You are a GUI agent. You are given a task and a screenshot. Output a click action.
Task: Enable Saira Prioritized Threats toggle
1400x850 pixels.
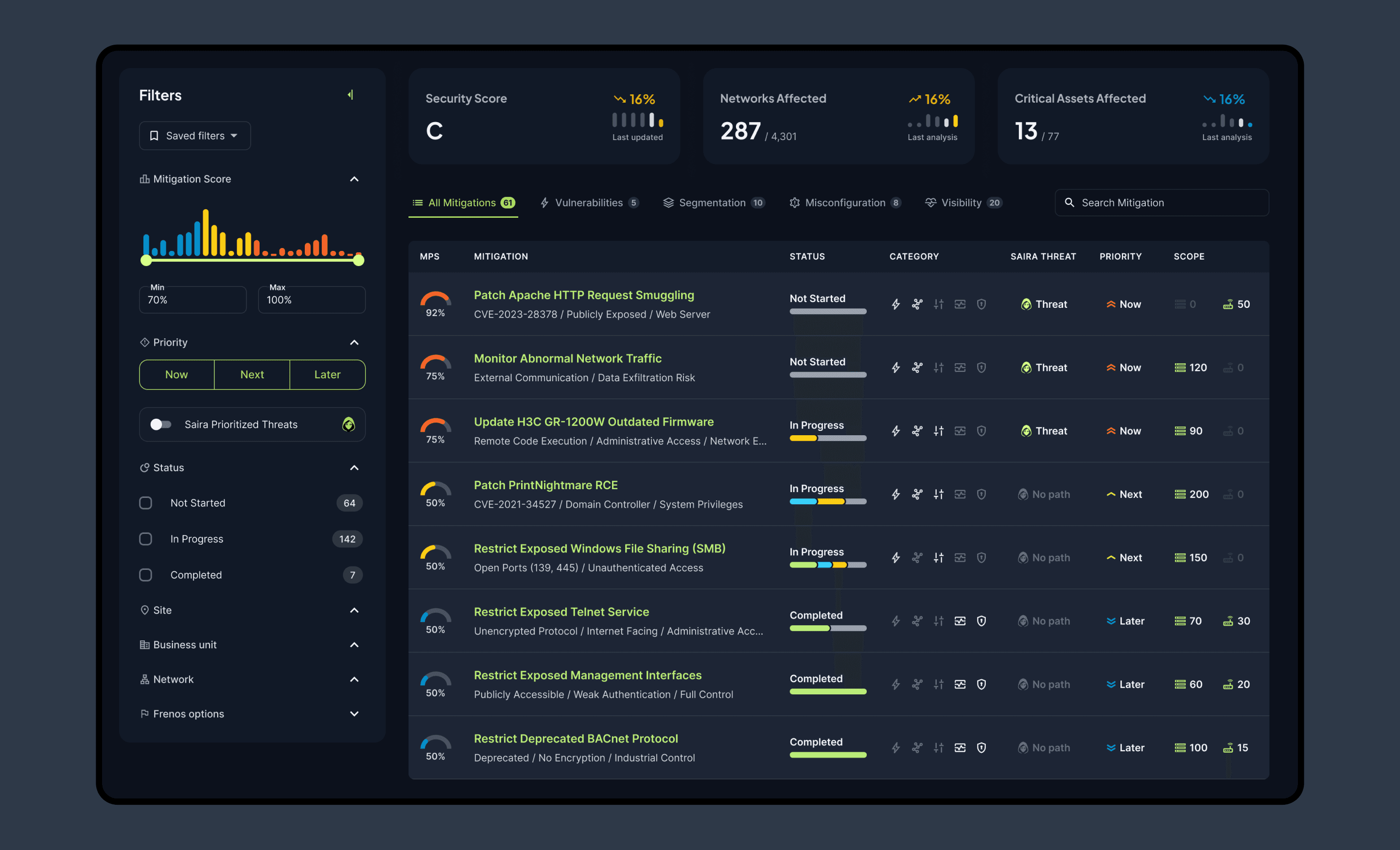tap(160, 425)
